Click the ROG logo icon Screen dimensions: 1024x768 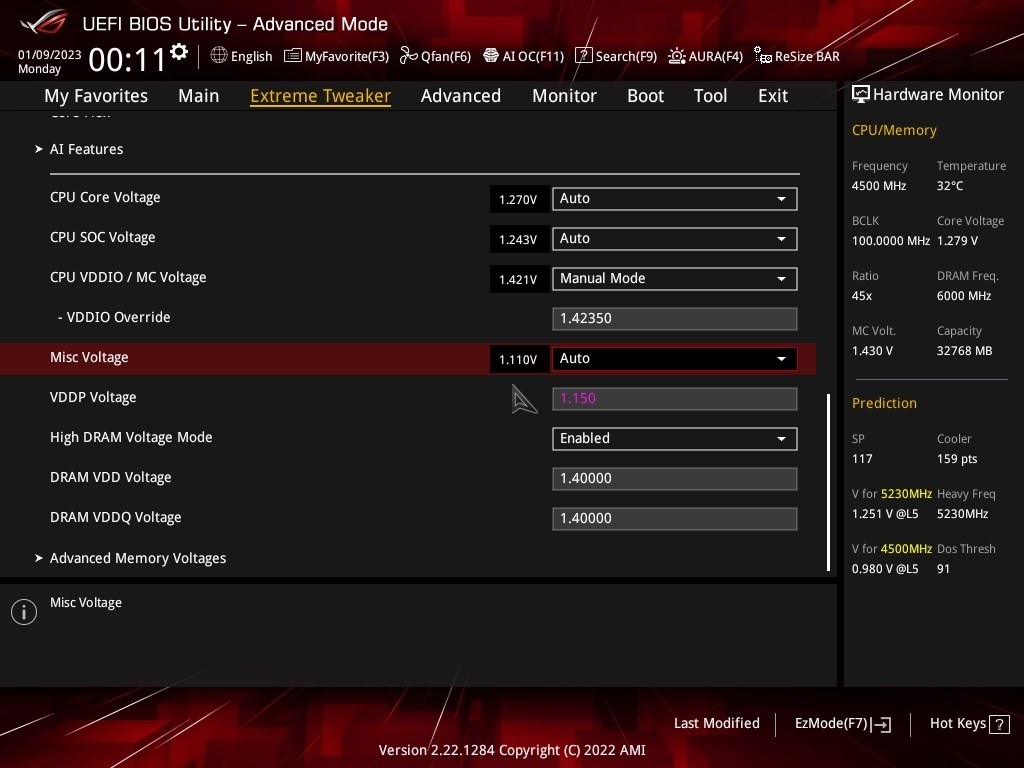[43, 23]
